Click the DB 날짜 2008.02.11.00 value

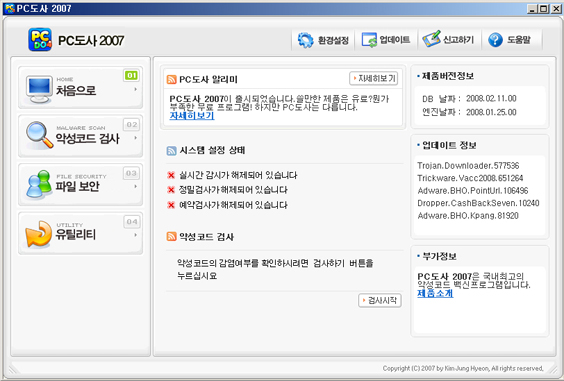tap(491, 99)
